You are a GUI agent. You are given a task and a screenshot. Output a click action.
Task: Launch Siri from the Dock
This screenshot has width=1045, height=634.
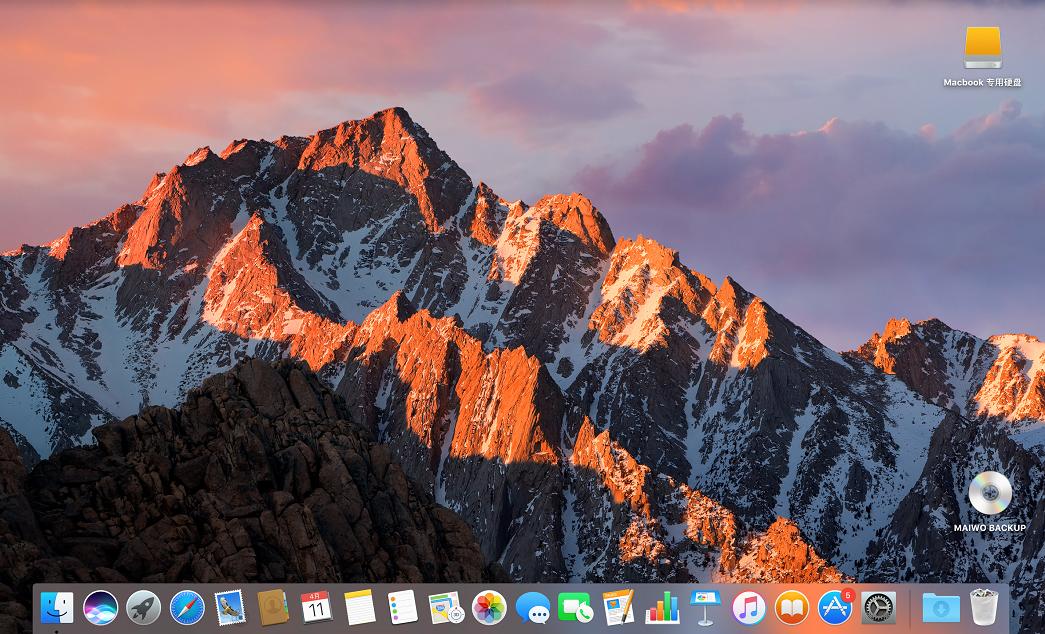click(100, 607)
